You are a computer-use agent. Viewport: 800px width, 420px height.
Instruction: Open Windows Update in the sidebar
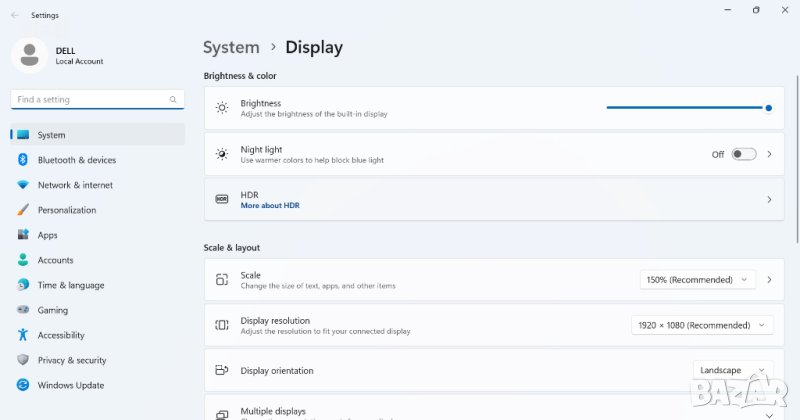pos(70,385)
